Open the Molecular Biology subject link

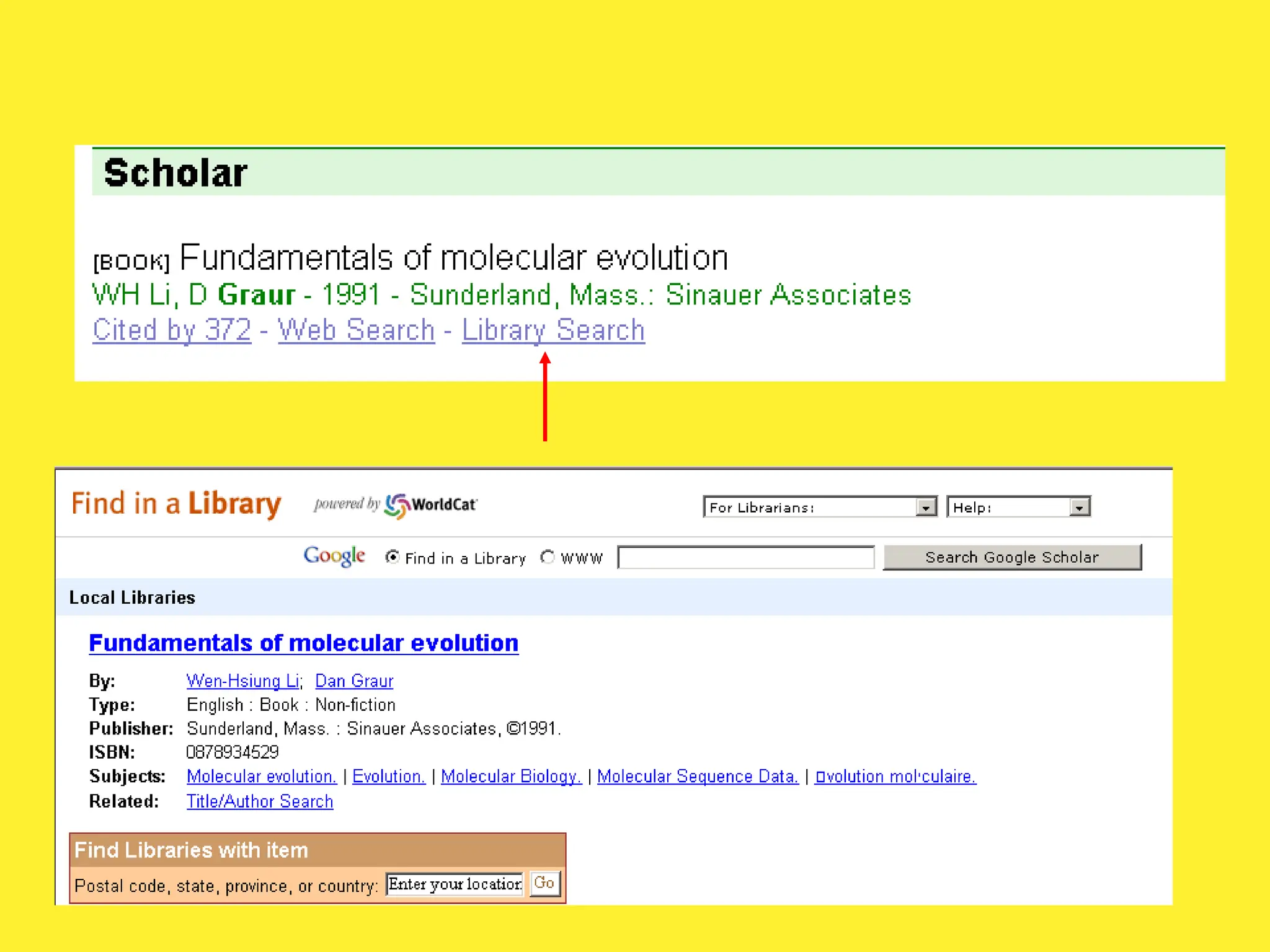[x=511, y=776]
